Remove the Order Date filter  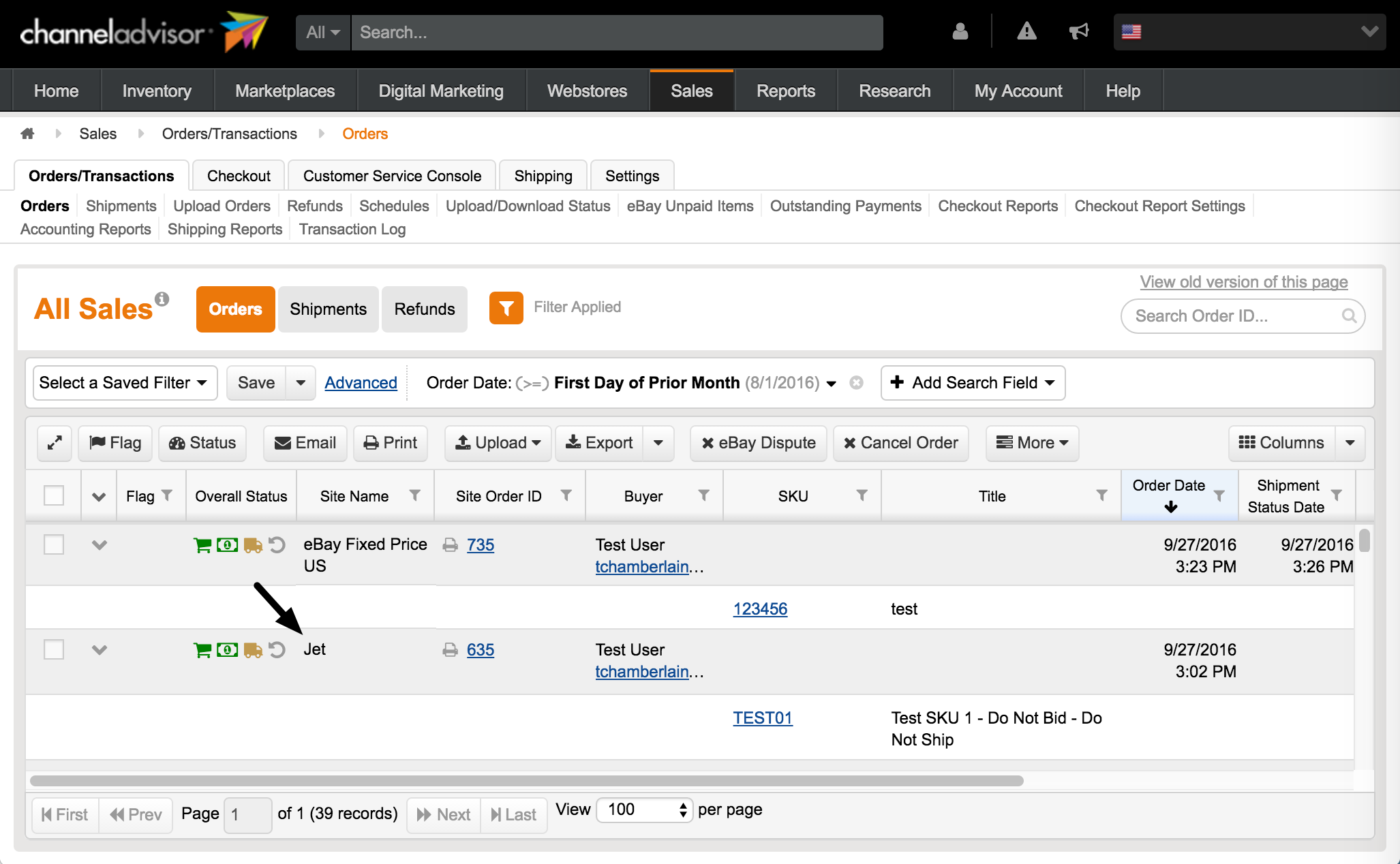857,383
